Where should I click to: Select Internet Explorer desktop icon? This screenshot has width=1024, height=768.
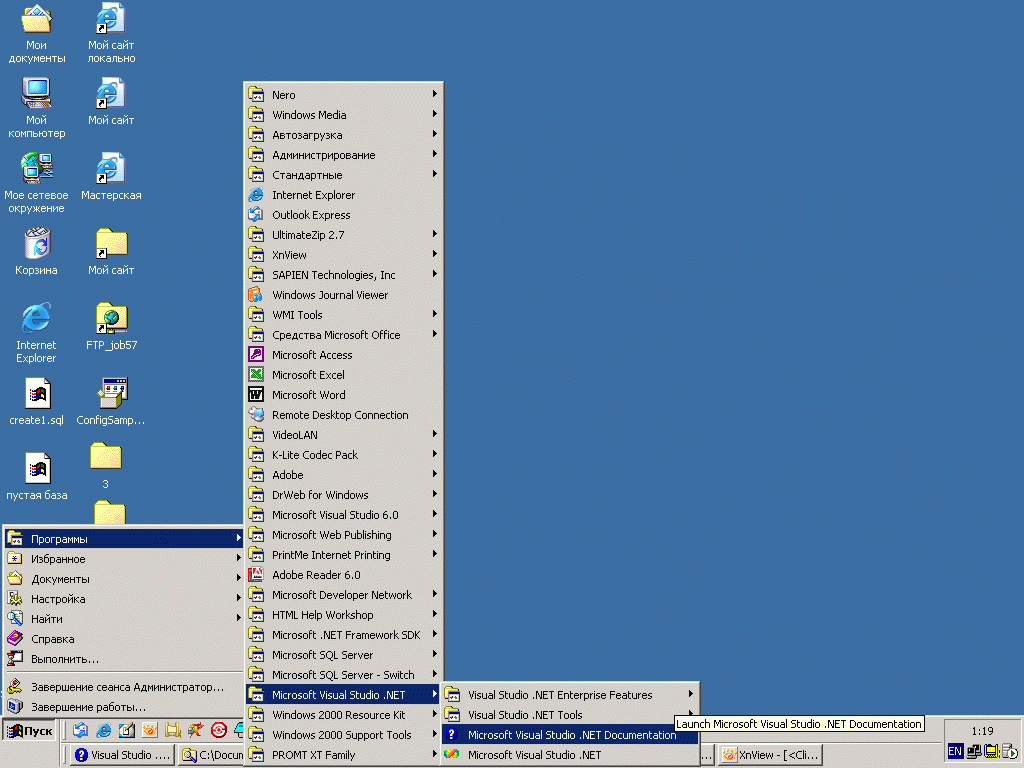(37, 333)
